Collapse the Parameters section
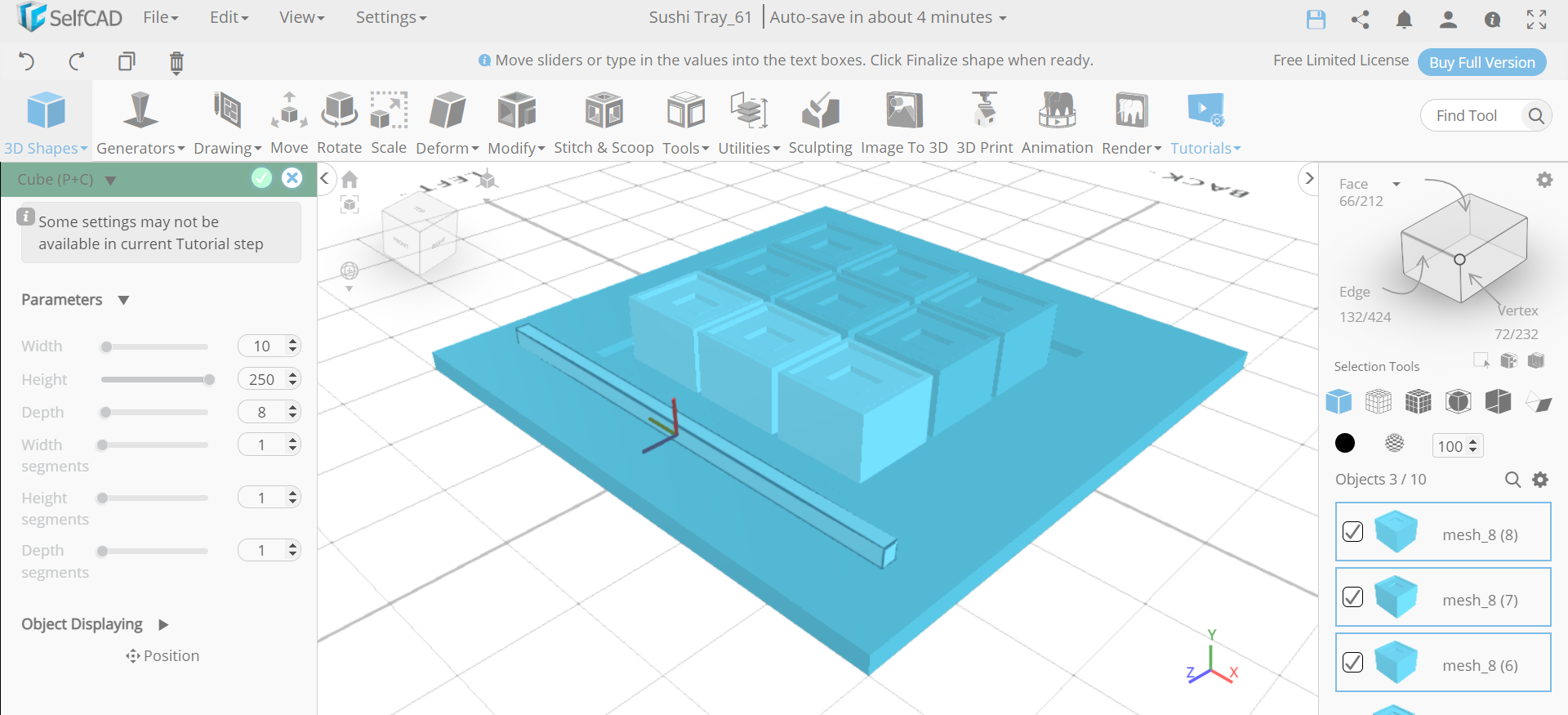Image resolution: width=1568 pixels, height=715 pixels. pyautogui.click(x=123, y=300)
